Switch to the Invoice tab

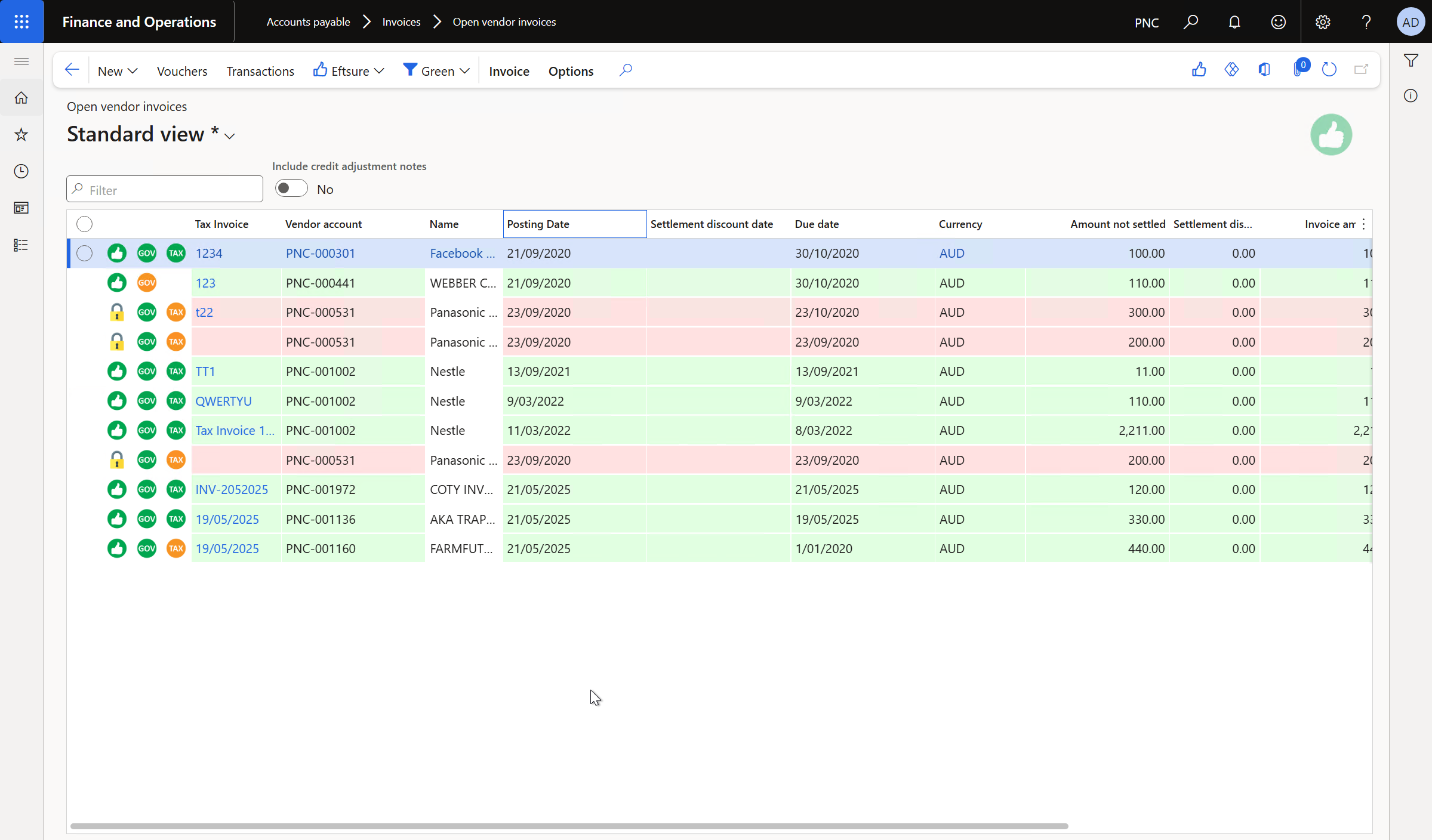click(509, 70)
